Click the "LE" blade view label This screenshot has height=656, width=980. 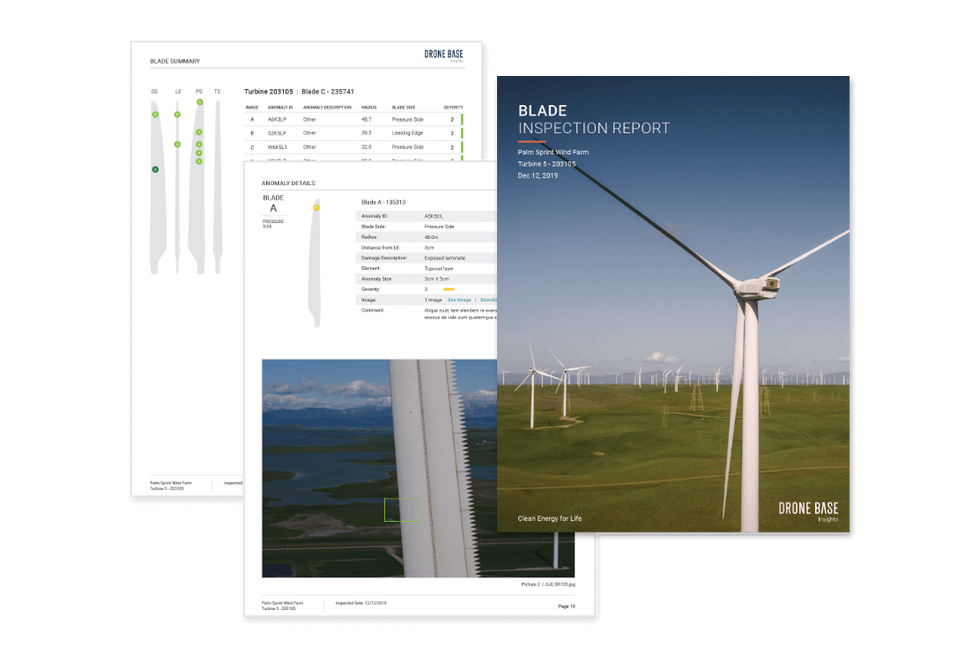[178, 92]
